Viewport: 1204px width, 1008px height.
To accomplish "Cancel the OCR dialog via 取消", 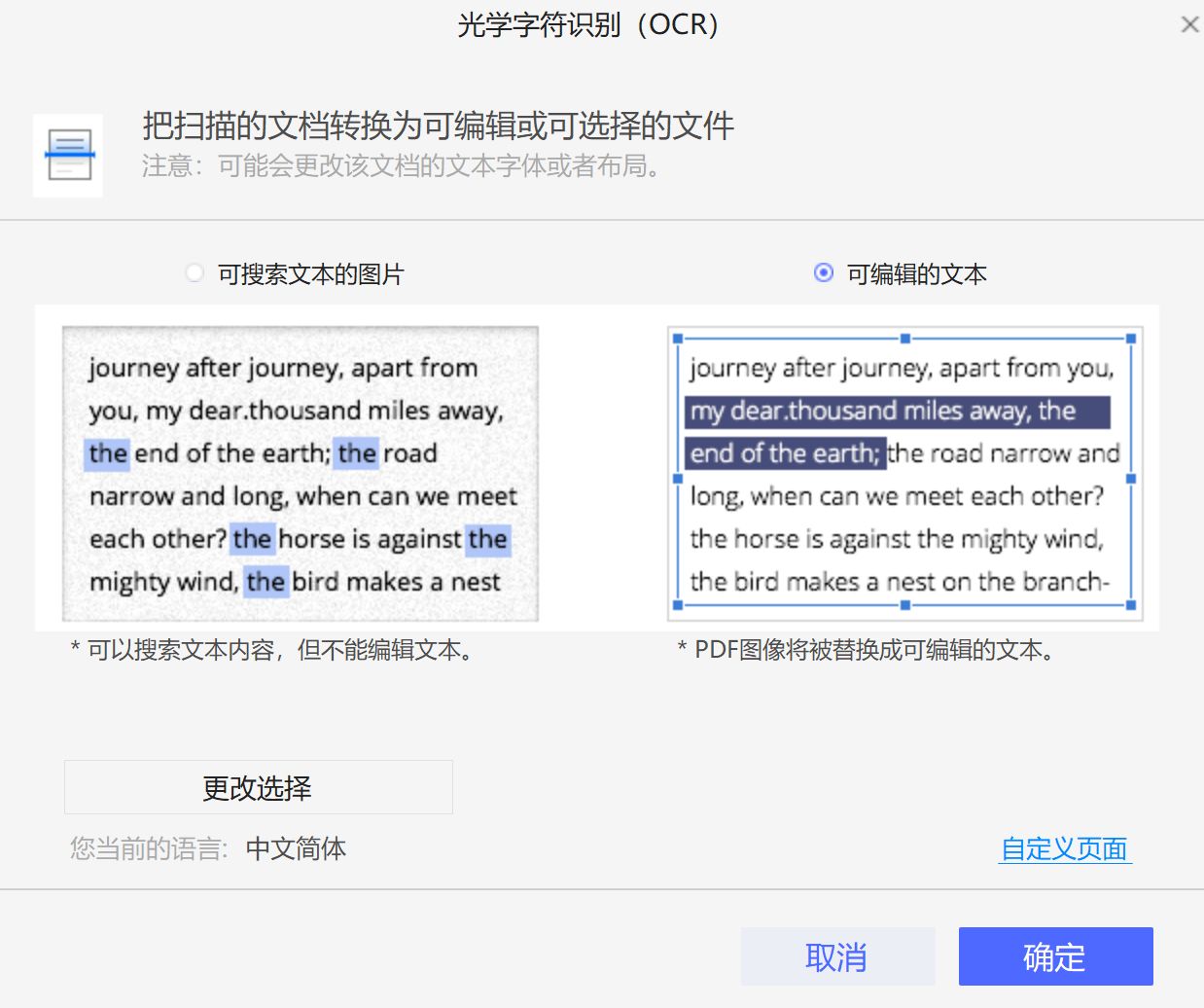I will [837, 956].
